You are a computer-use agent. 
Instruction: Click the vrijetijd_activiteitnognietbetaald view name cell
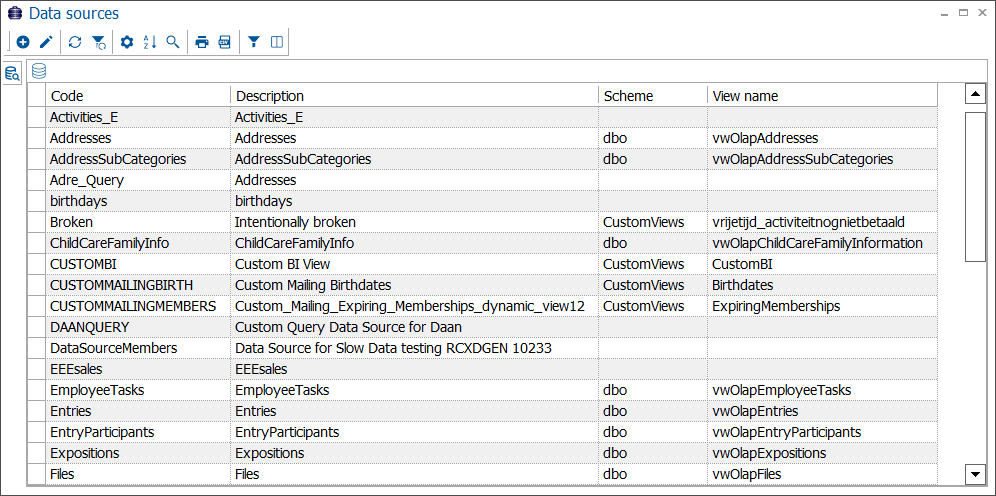822,222
